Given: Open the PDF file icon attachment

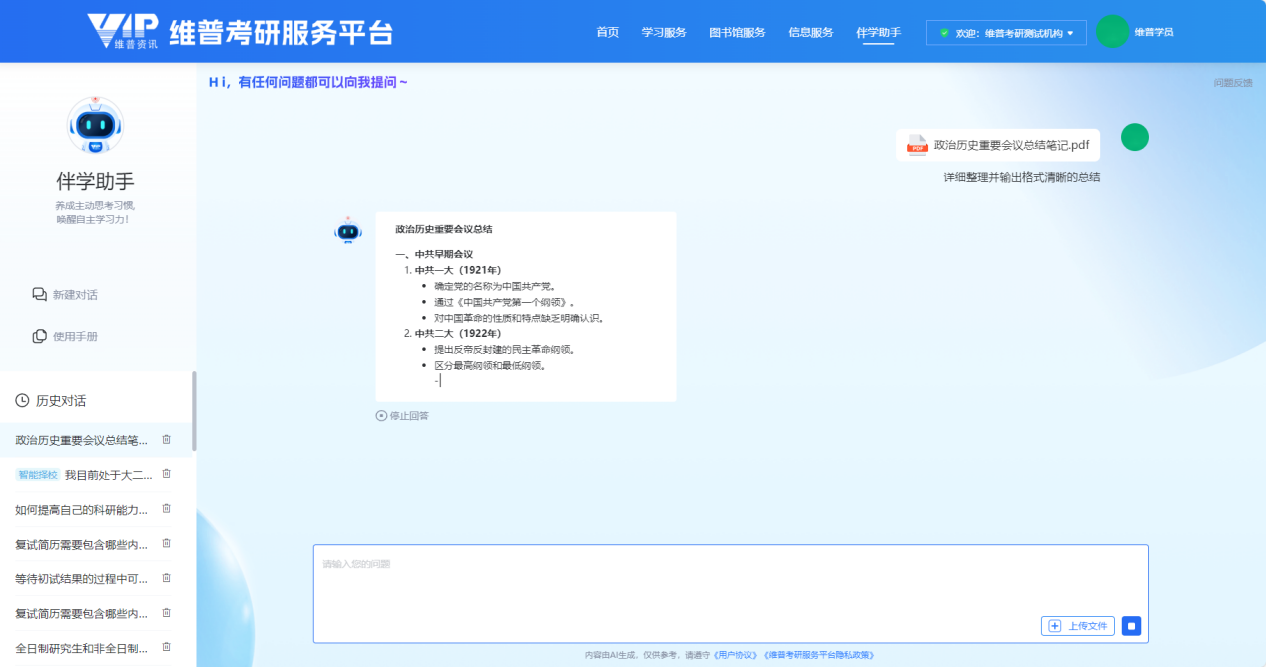Looking at the screenshot, I should 917,146.
